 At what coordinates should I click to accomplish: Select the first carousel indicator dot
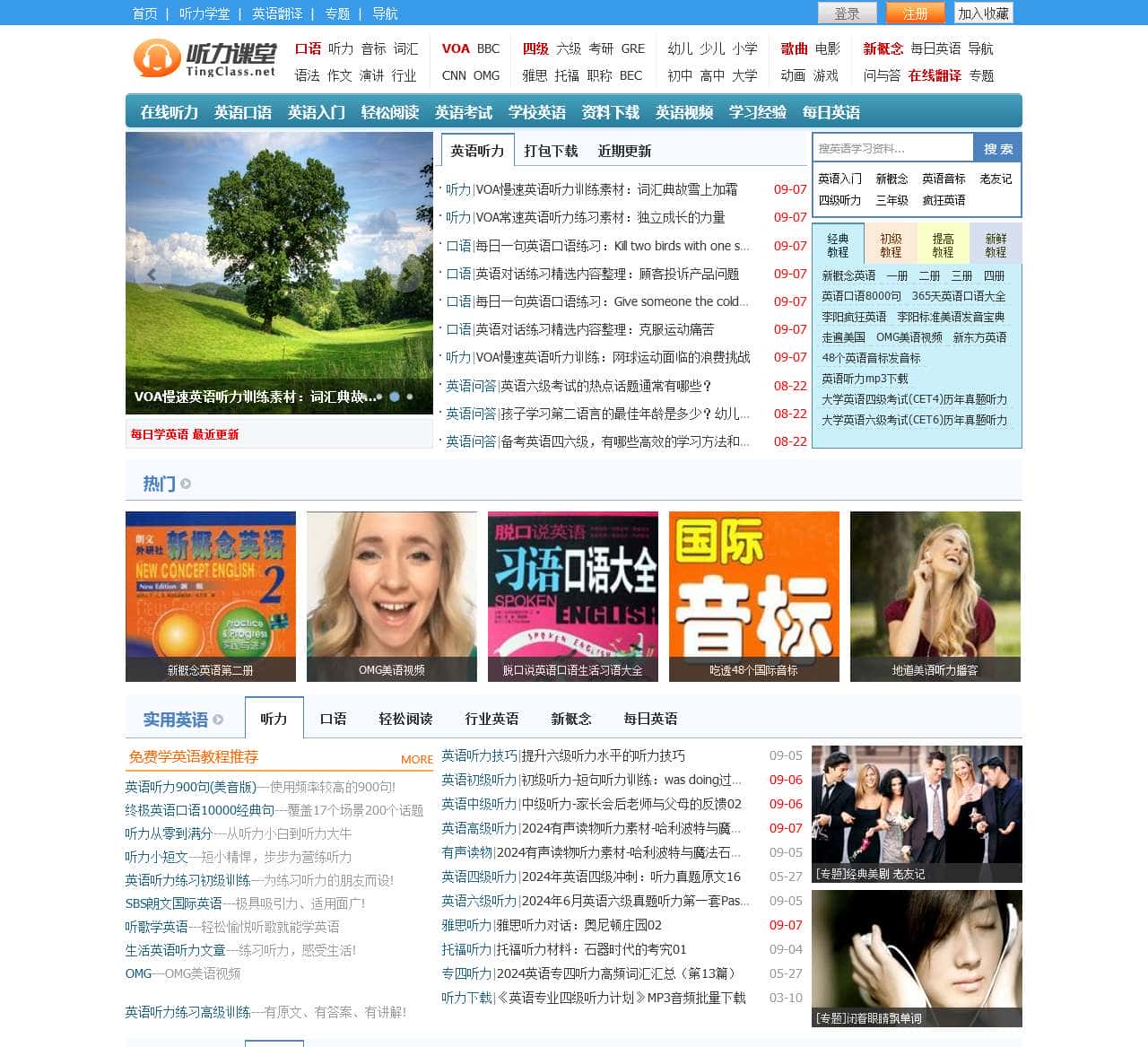pyautogui.click(x=378, y=397)
